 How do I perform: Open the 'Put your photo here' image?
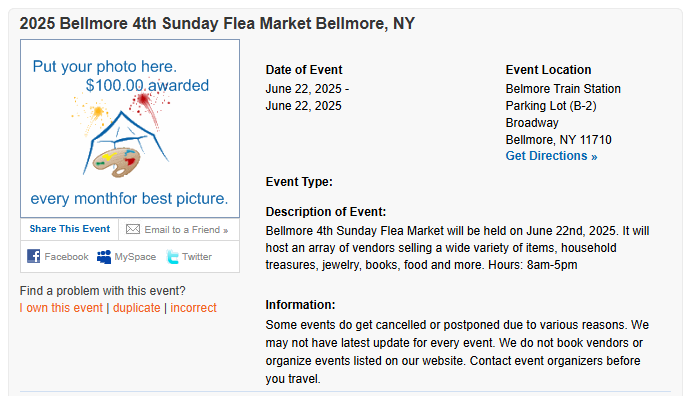pyautogui.click(x=130, y=129)
